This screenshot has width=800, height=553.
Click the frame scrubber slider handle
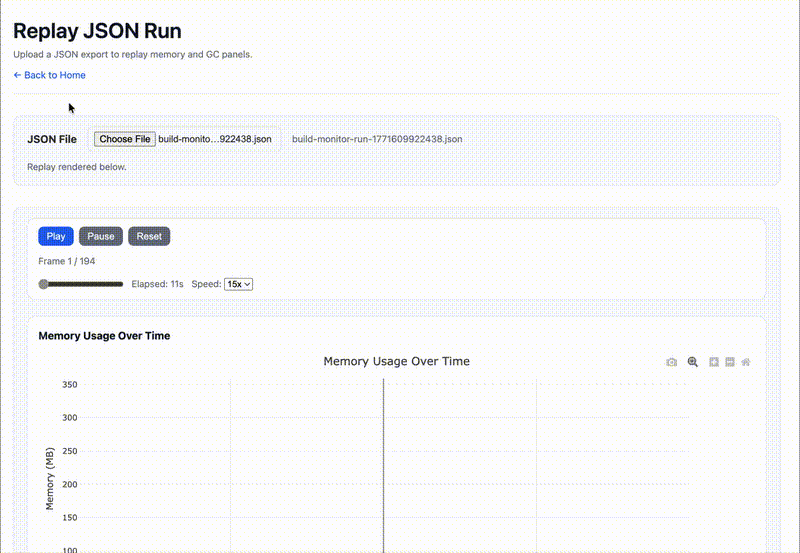pyautogui.click(x=43, y=284)
